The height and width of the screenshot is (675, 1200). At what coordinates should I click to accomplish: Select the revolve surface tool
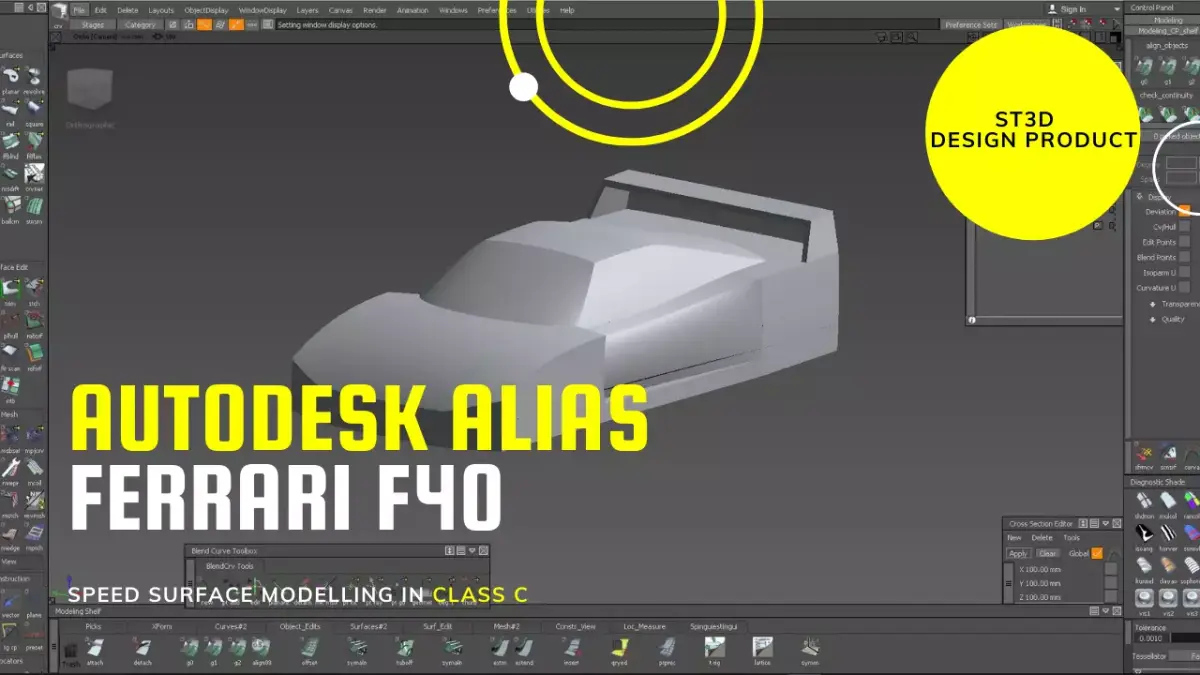[34, 78]
